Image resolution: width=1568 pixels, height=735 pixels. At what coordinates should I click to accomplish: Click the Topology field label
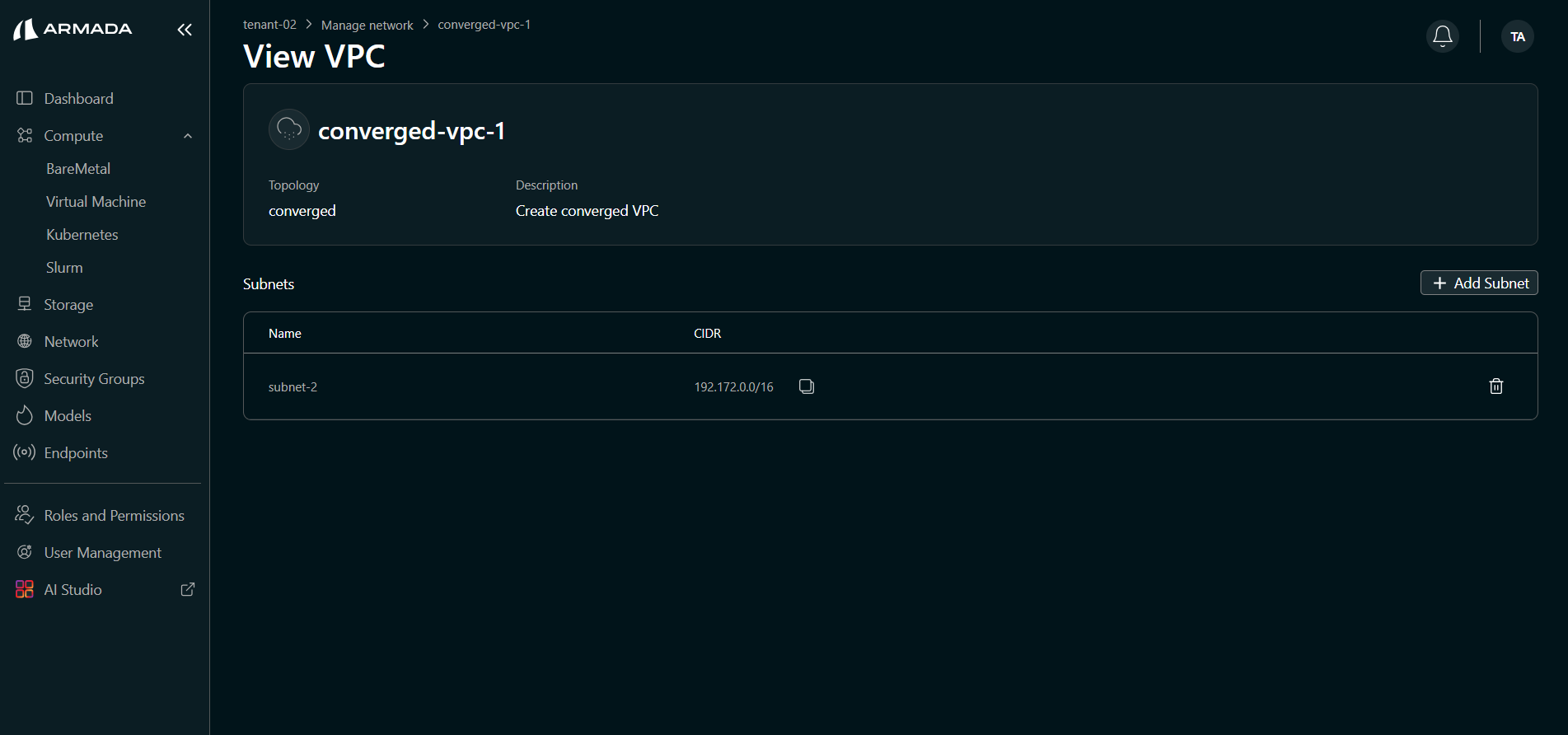pos(293,185)
